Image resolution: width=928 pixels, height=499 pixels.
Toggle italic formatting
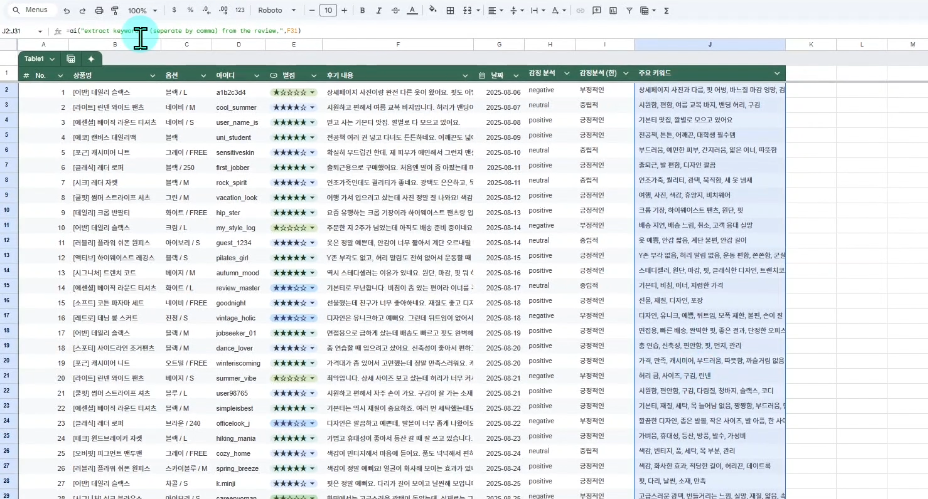(x=379, y=11)
